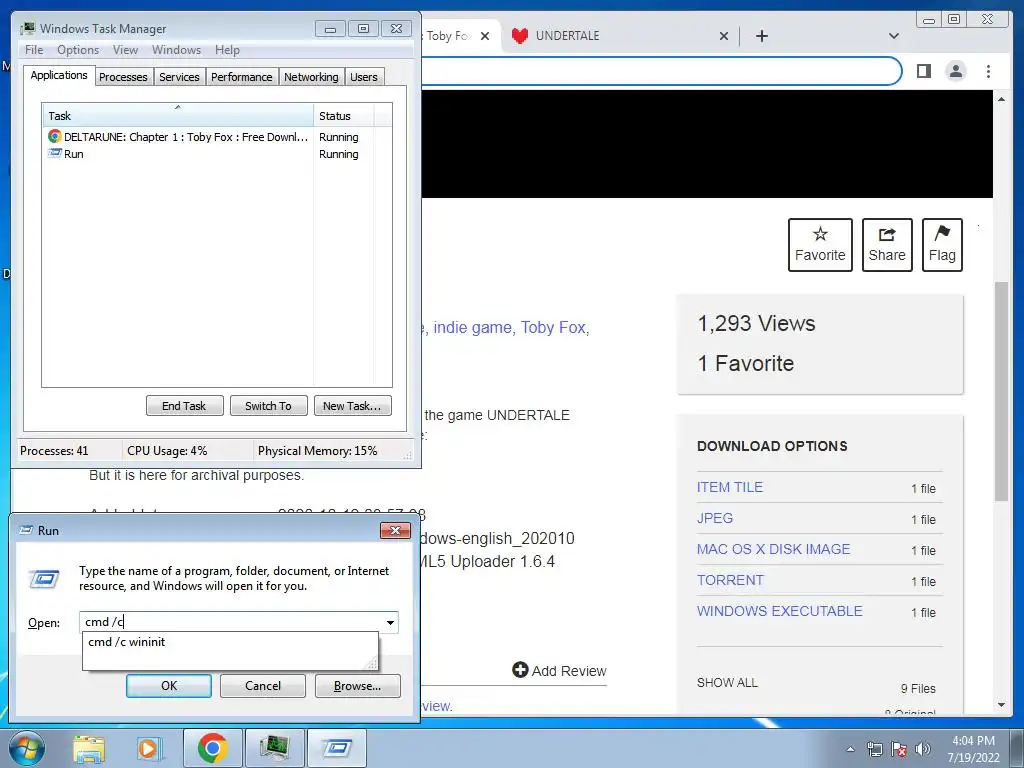Expand the Run dialog Open dropdown arrow
The image size is (1024, 768).
pos(390,622)
